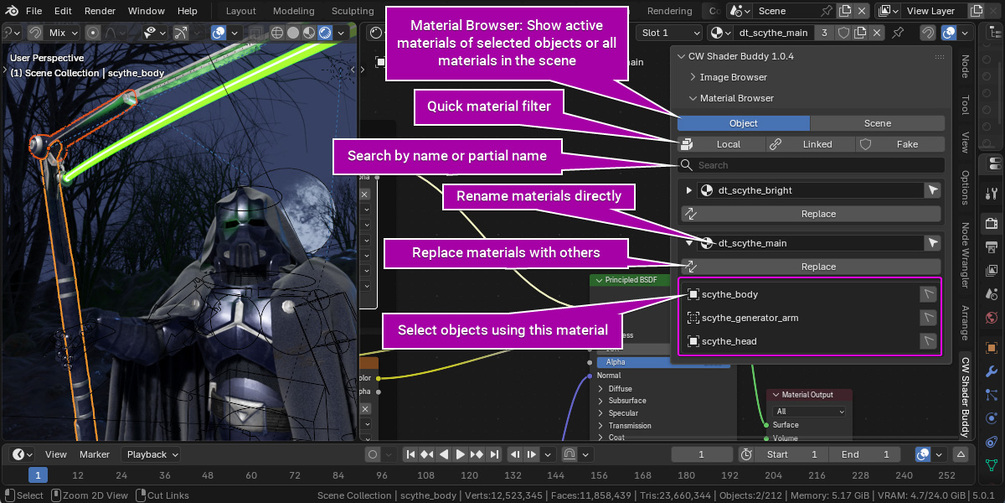Open the File menu
This screenshot has height=503, width=1005.
(x=34, y=11)
